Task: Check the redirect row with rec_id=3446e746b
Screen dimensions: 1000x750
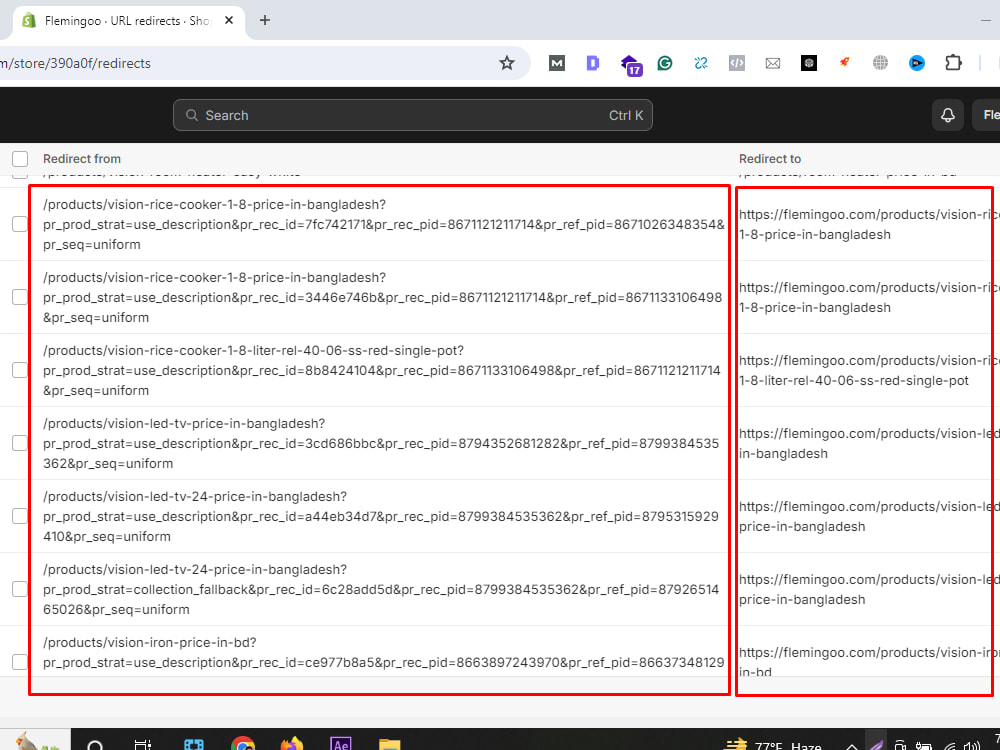Action: (x=20, y=297)
